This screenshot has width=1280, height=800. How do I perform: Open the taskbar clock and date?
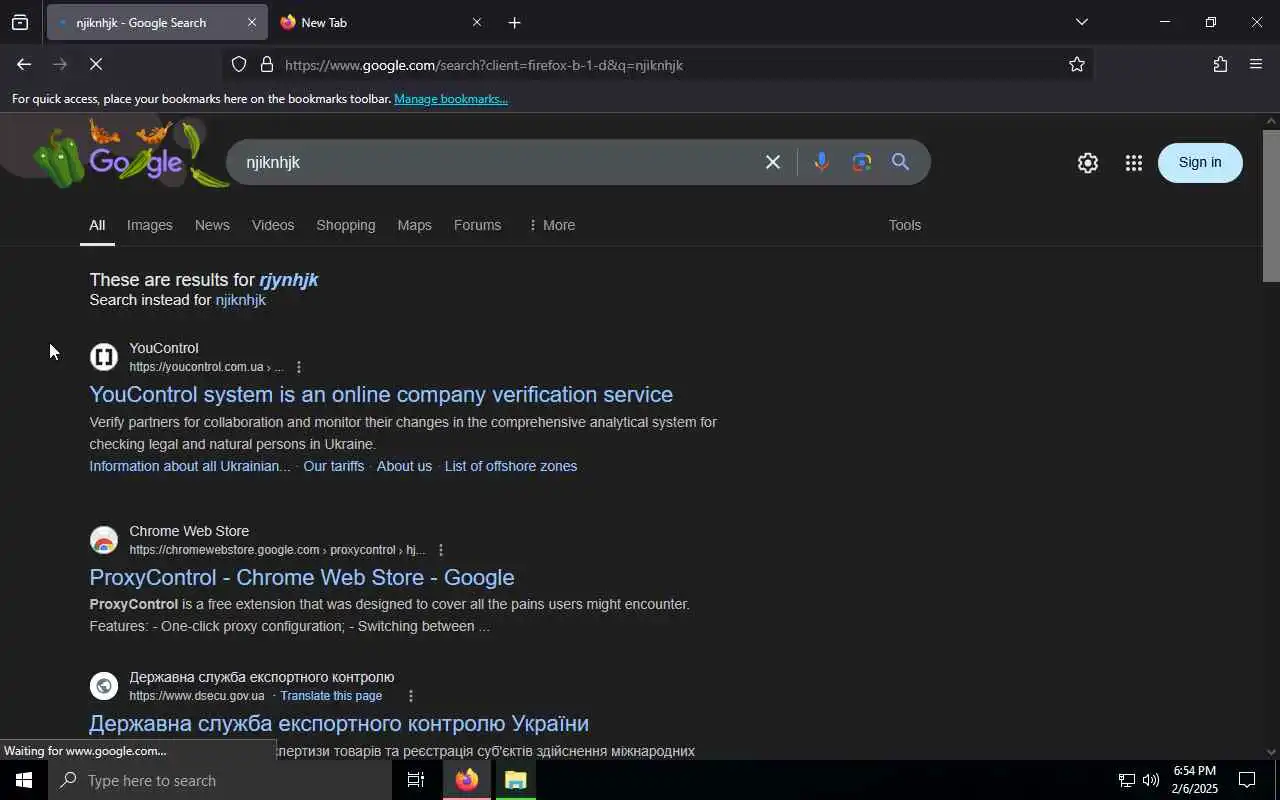tap(1194, 780)
